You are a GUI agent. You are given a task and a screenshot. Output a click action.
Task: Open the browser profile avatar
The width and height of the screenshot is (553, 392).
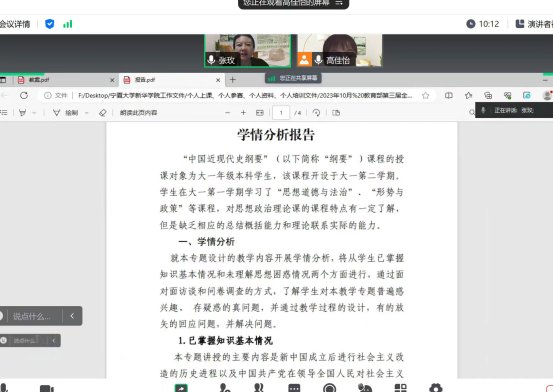click(x=547, y=95)
